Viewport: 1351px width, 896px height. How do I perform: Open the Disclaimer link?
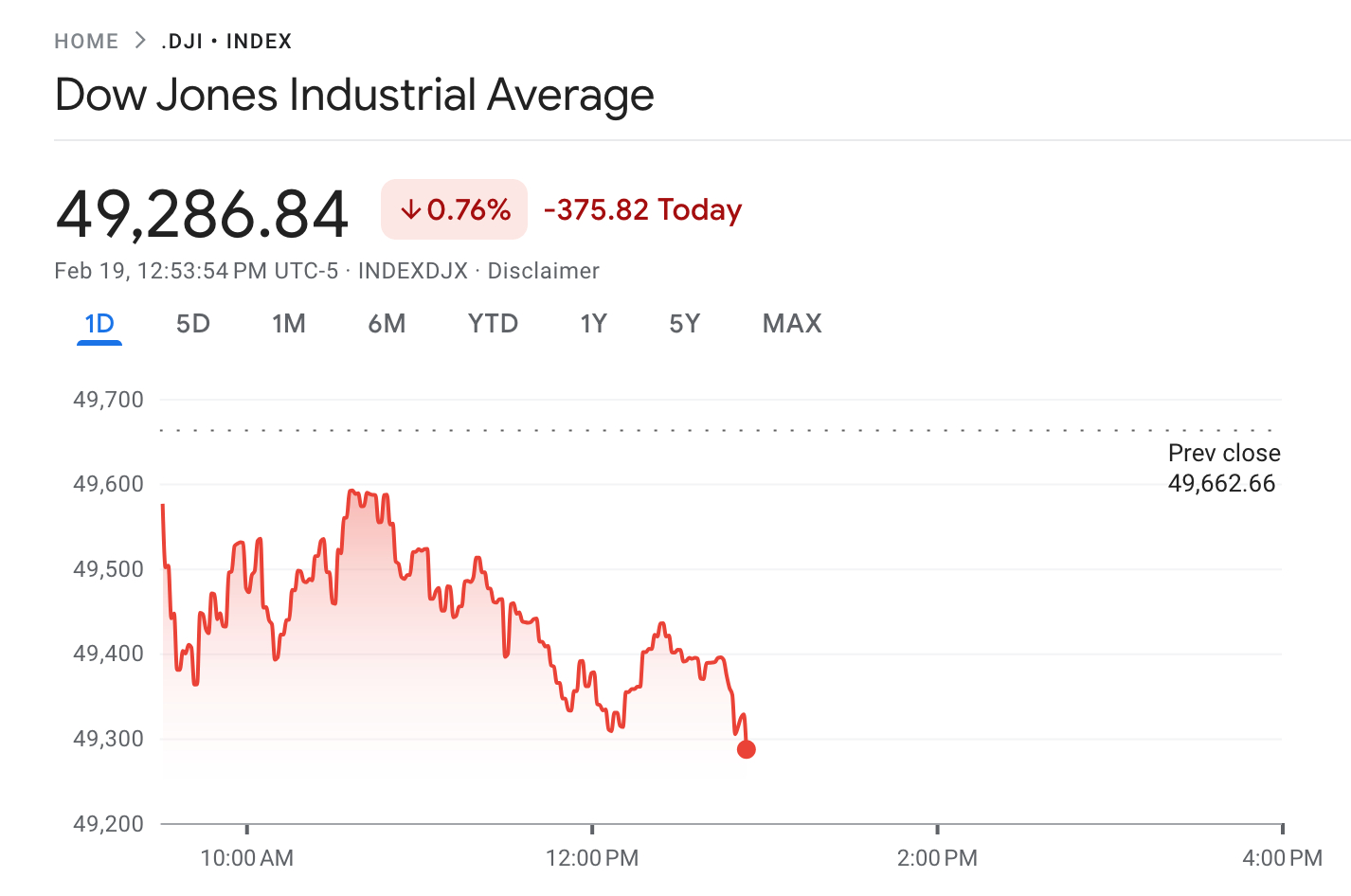(543, 271)
